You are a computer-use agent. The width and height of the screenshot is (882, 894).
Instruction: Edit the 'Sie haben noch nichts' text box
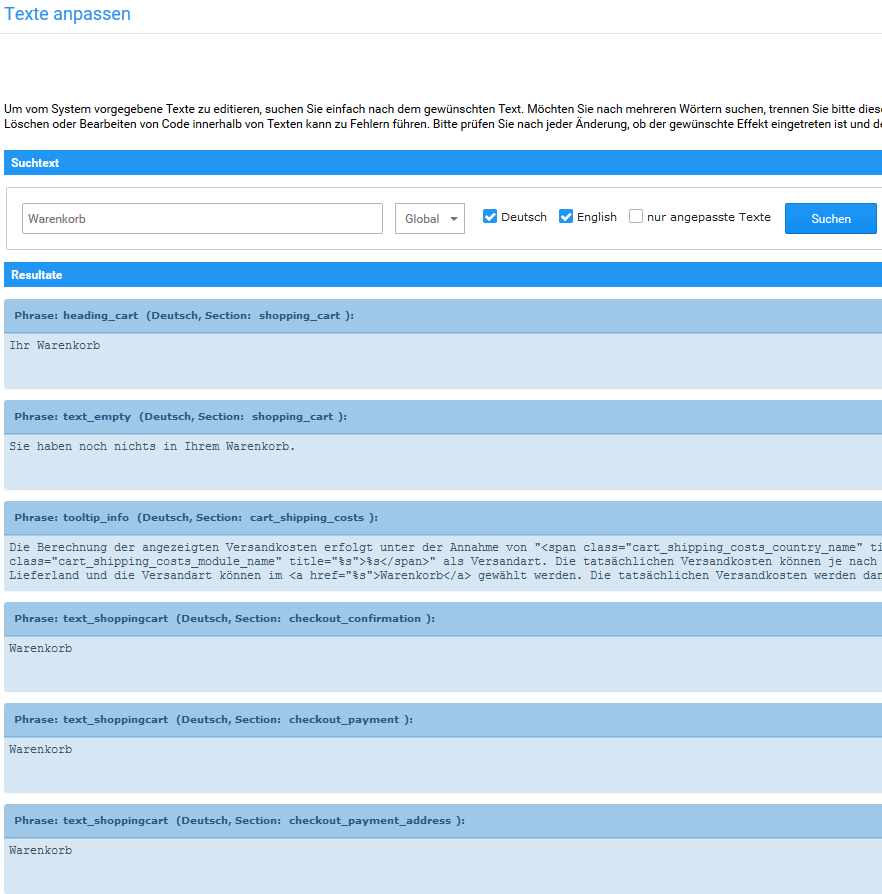click(x=442, y=461)
